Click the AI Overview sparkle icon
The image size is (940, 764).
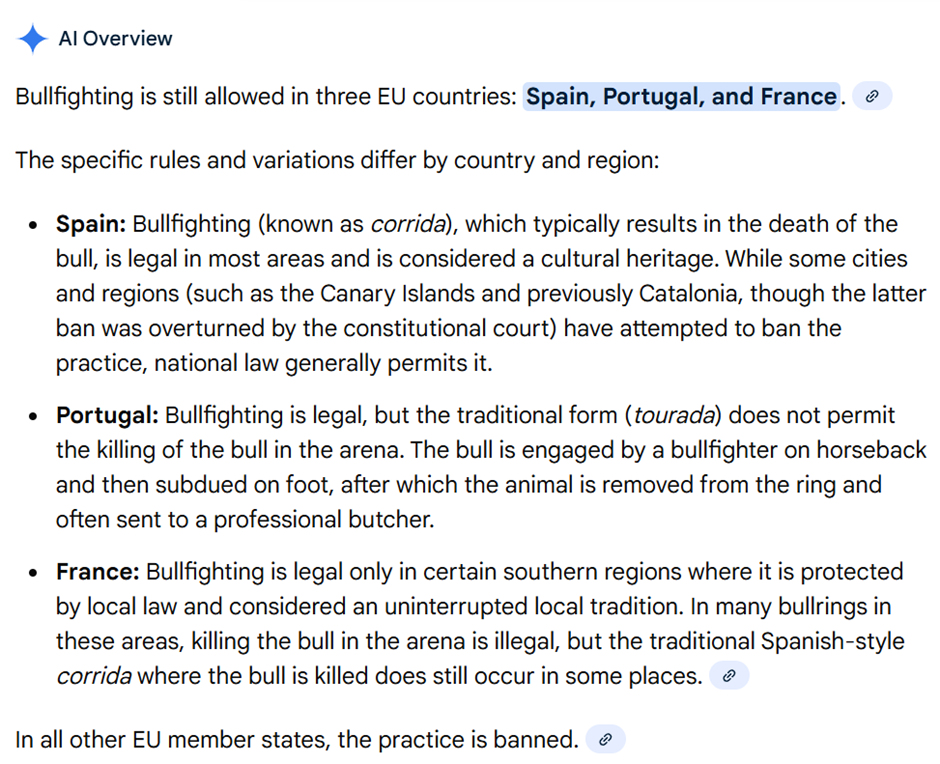pos(32,39)
